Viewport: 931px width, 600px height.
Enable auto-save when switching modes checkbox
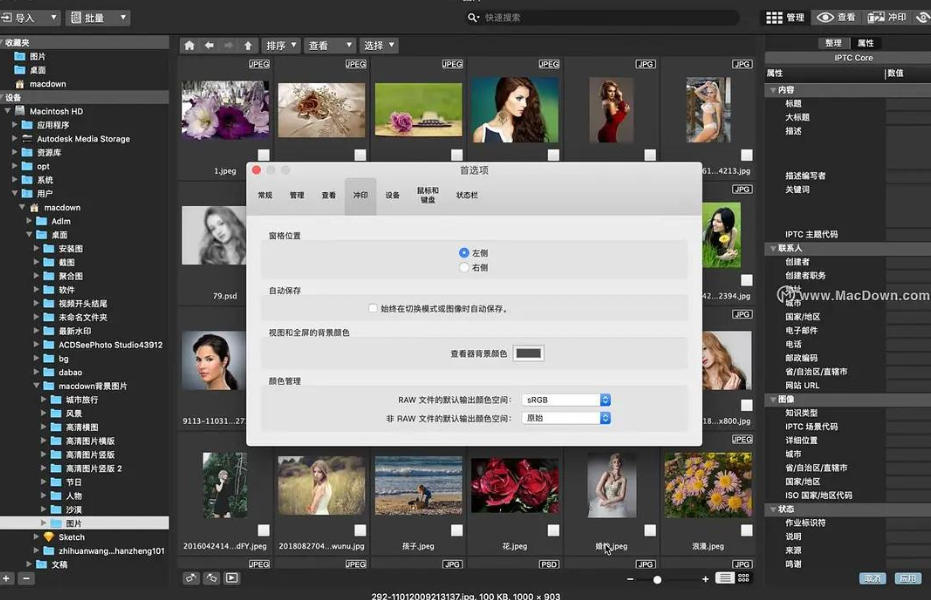pyautogui.click(x=372, y=310)
